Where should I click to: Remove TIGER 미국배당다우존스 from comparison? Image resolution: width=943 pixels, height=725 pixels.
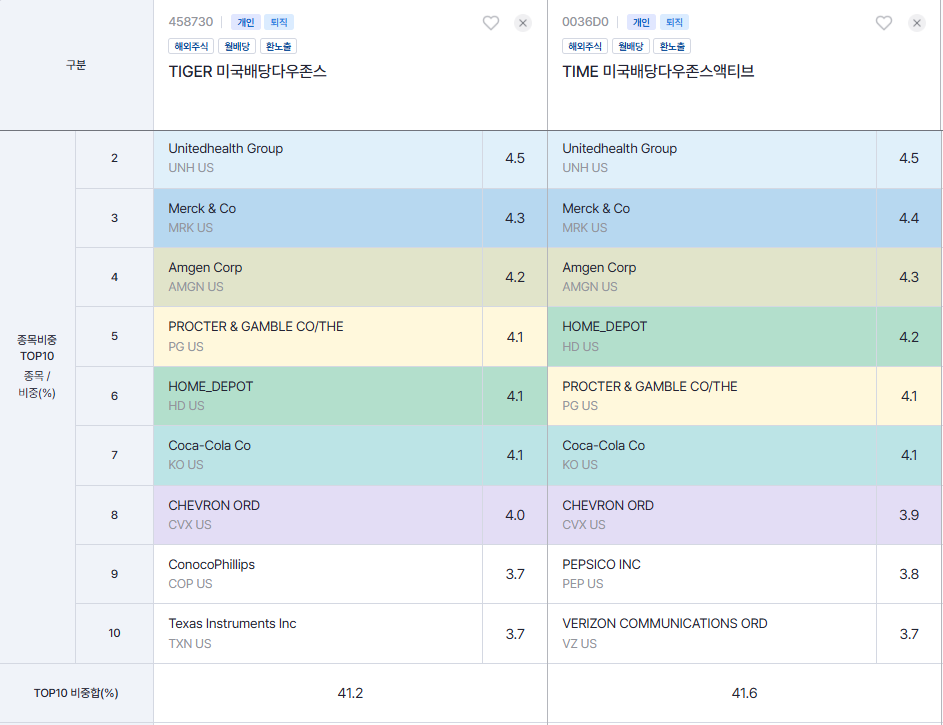tap(523, 23)
